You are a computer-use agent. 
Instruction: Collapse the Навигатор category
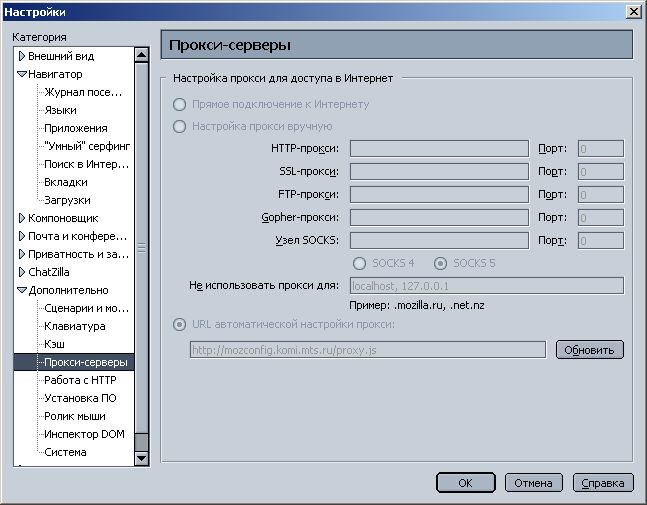21,74
